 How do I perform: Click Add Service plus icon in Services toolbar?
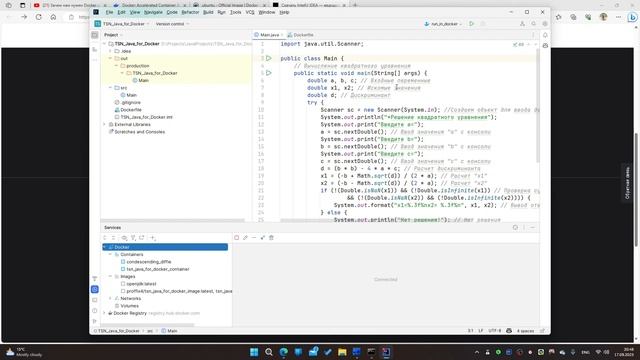(153, 238)
